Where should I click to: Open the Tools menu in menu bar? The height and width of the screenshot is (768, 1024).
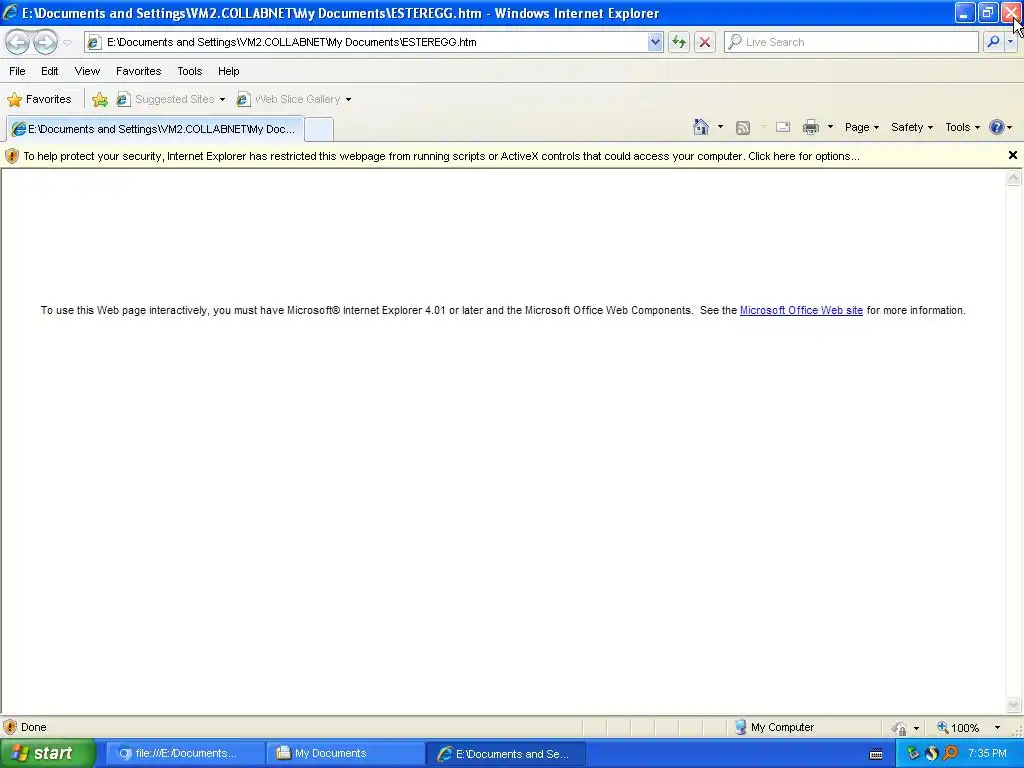(189, 71)
